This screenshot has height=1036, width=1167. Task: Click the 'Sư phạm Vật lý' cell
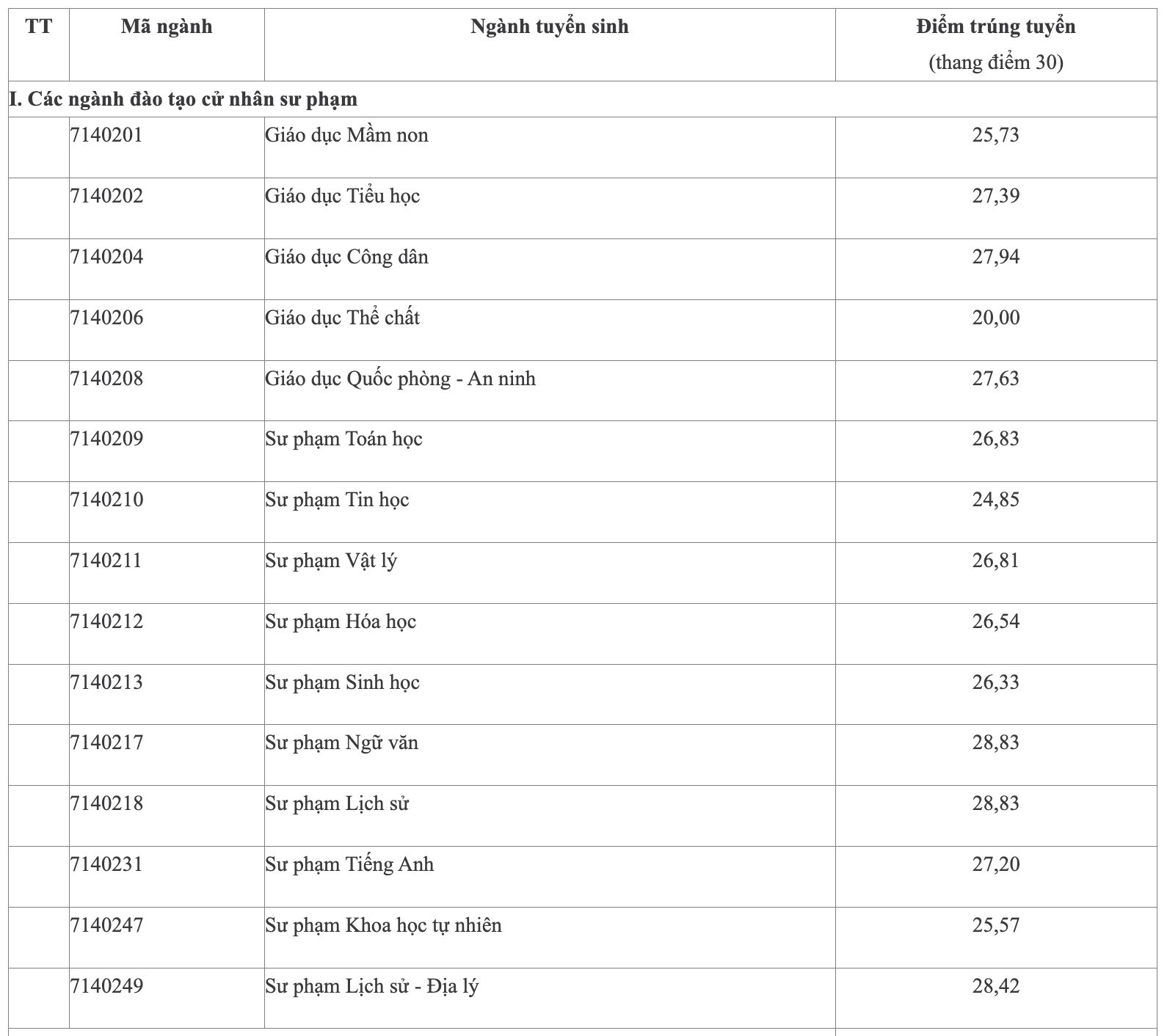tap(331, 561)
